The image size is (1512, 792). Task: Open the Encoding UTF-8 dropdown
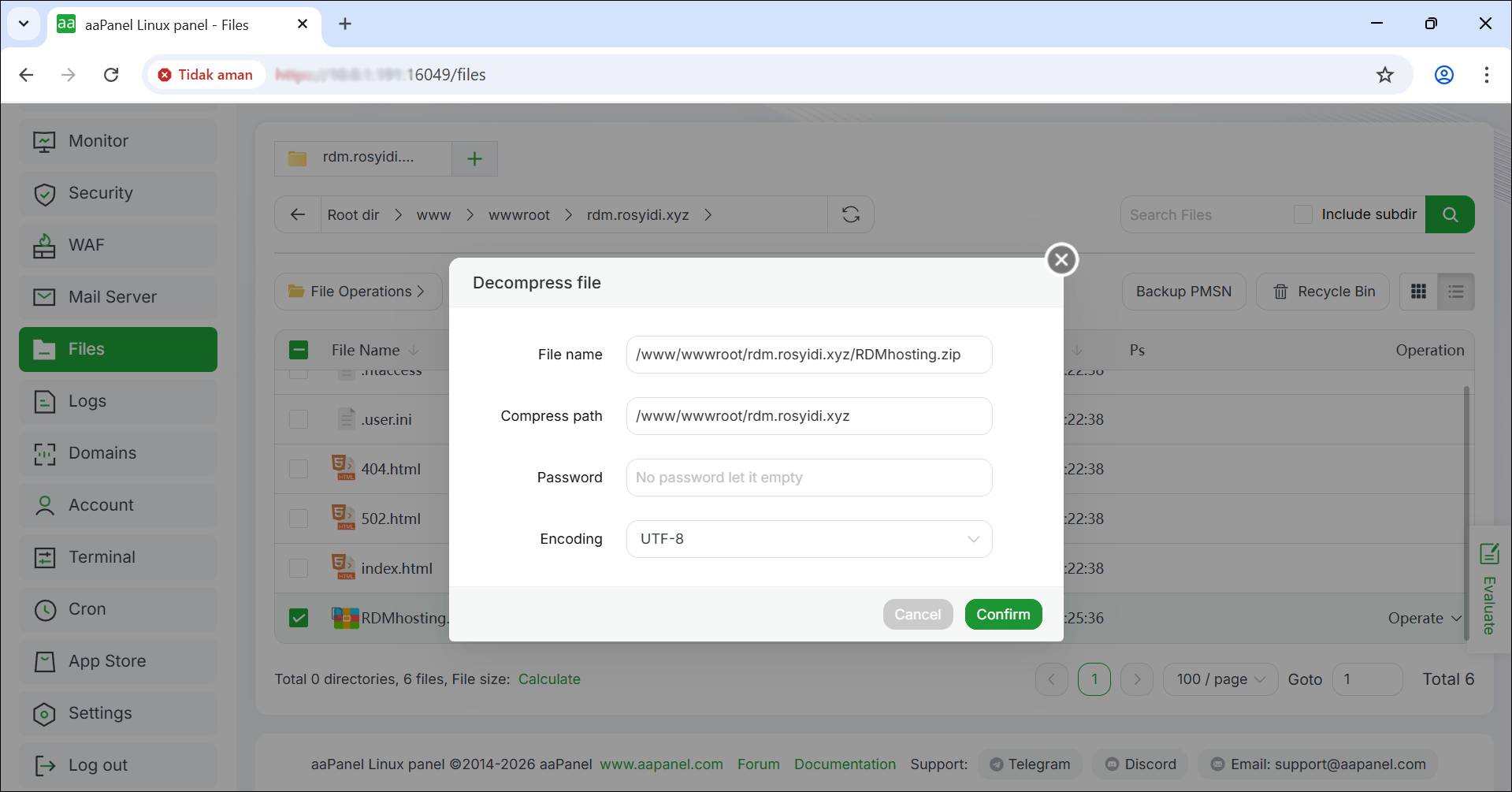point(808,539)
